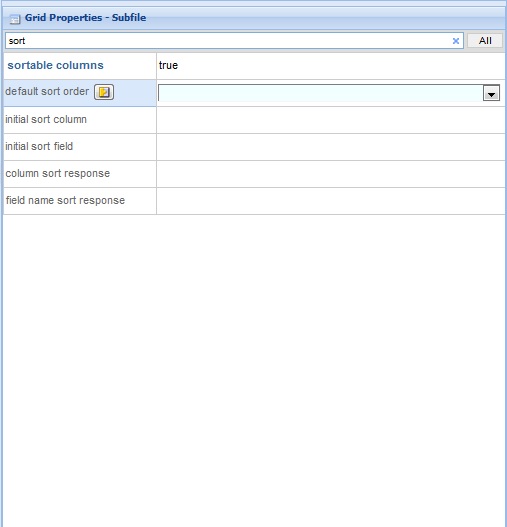Image resolution: width=507 pixels, height=527 pixels.
Task: Edit the field name sort response value cell
Action: point(330,201)
